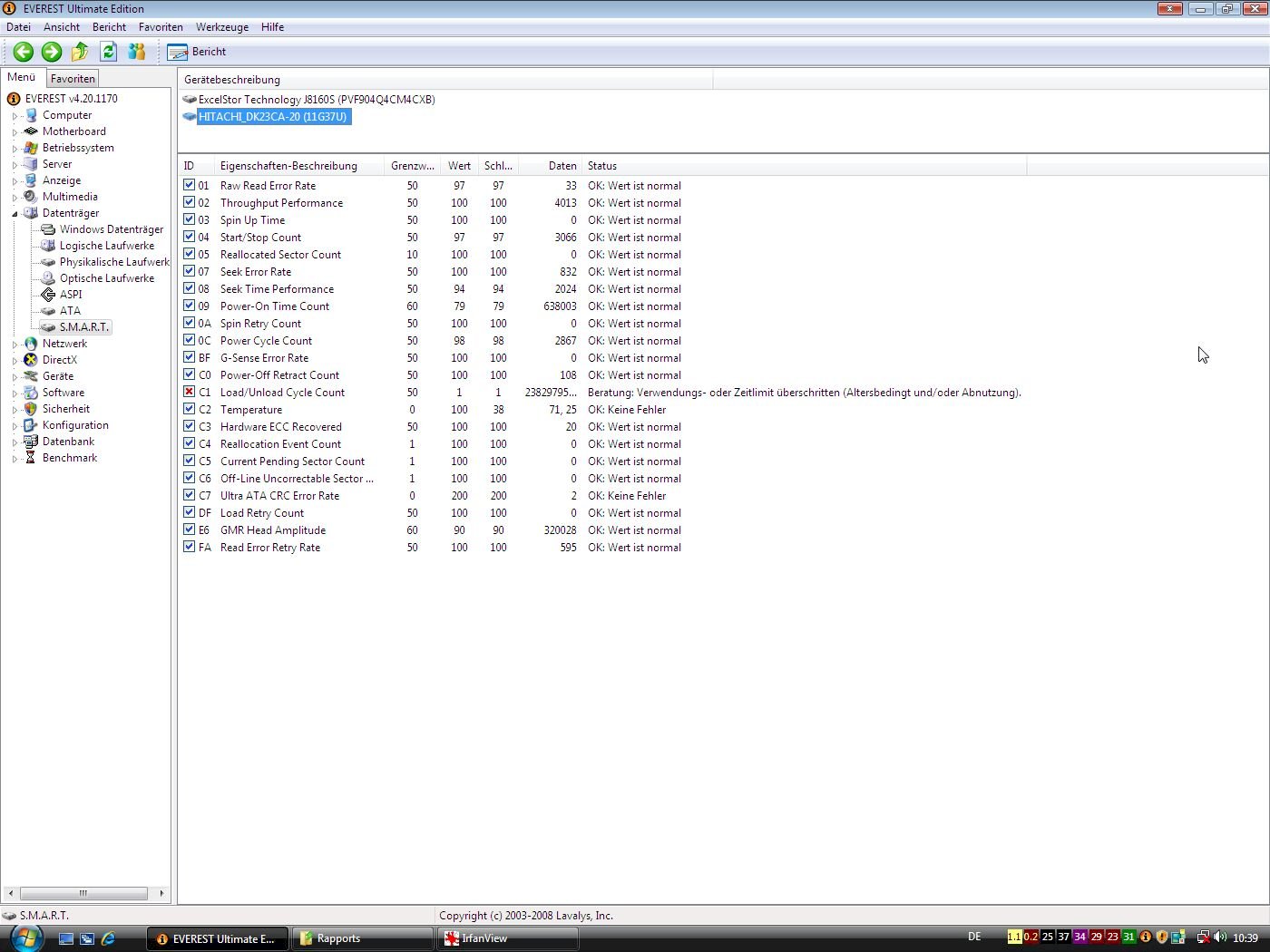The image size is (1270, 952).
Task: Expand the Netzwerk tree node
Action: coord(15,345)
